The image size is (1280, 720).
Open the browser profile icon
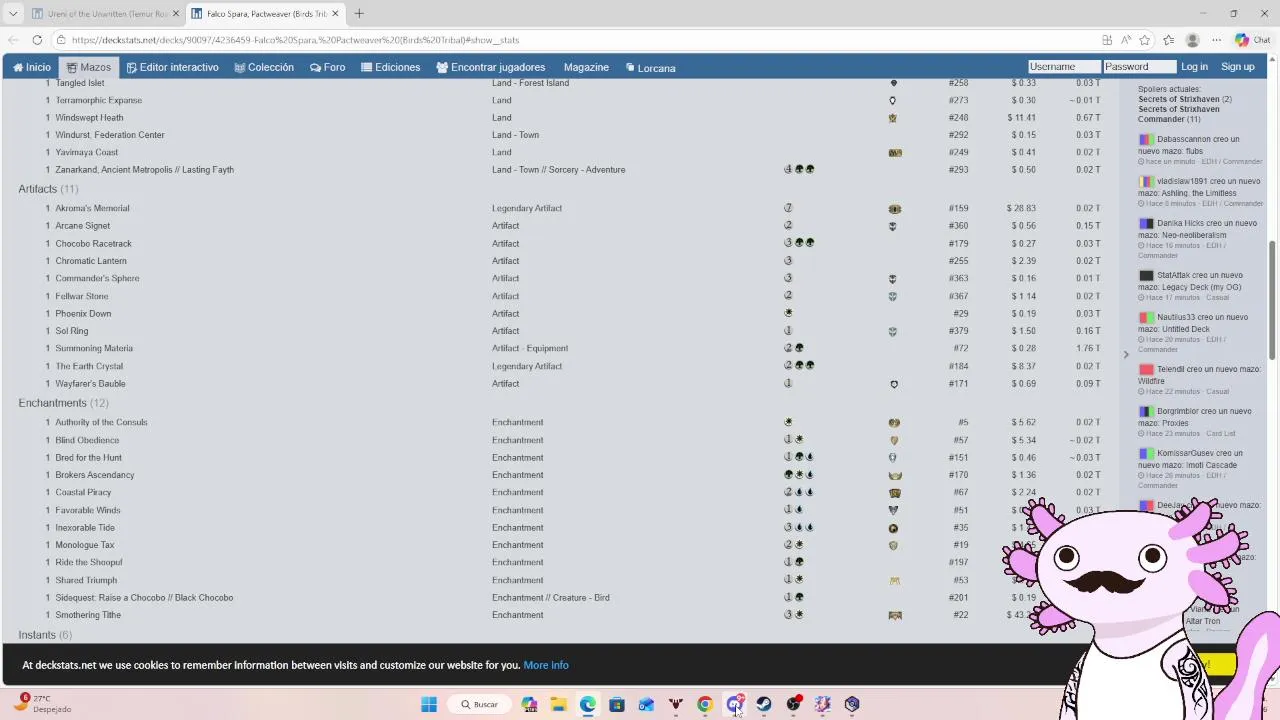pyautogui.click(x=1192, y=40)
